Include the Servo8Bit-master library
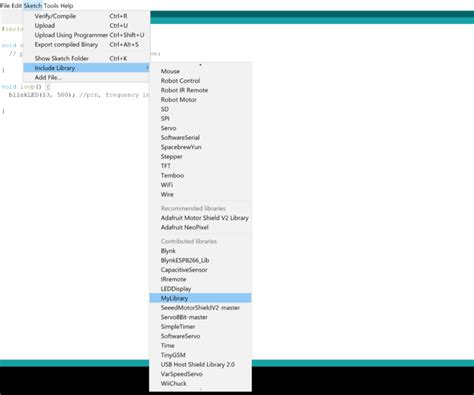Viewport: 474px width, 395px height. point(200,317)
